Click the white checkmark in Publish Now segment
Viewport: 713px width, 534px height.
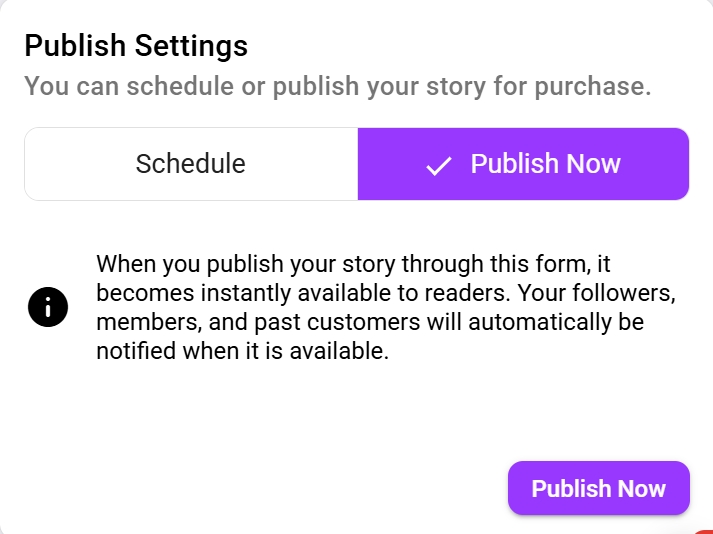point(438,166)
